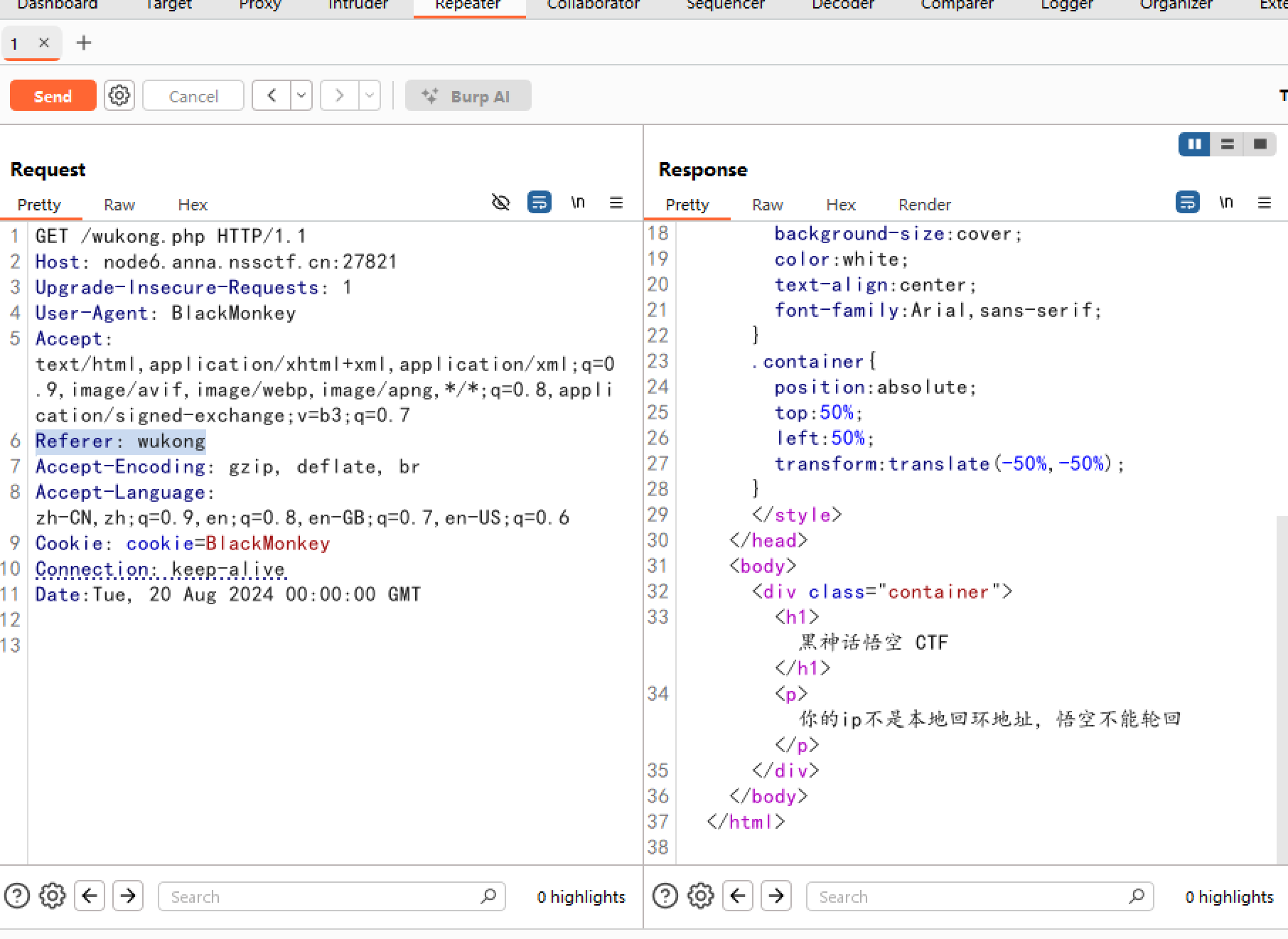Click the Send button
The image size is (1288, 939).
coord(53,95)
